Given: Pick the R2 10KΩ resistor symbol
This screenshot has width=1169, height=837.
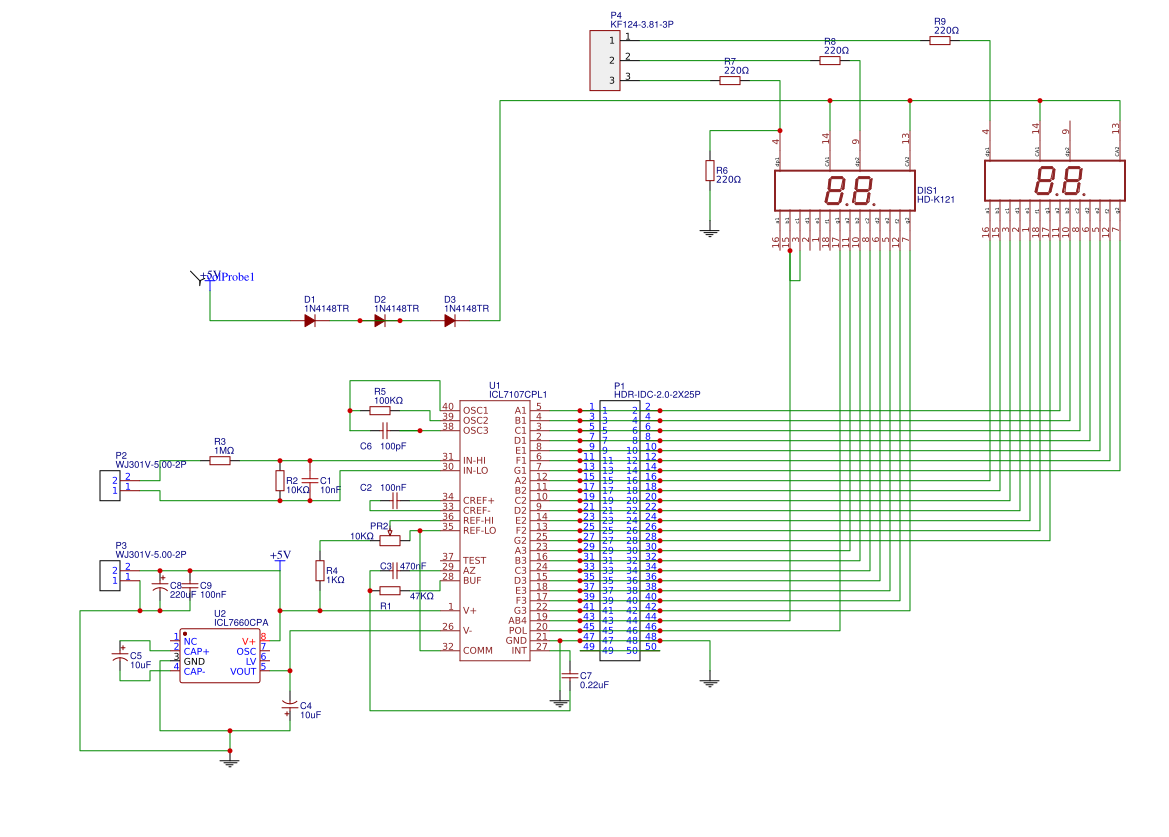Looking at the screenshot, I should [x=280, y=481].
